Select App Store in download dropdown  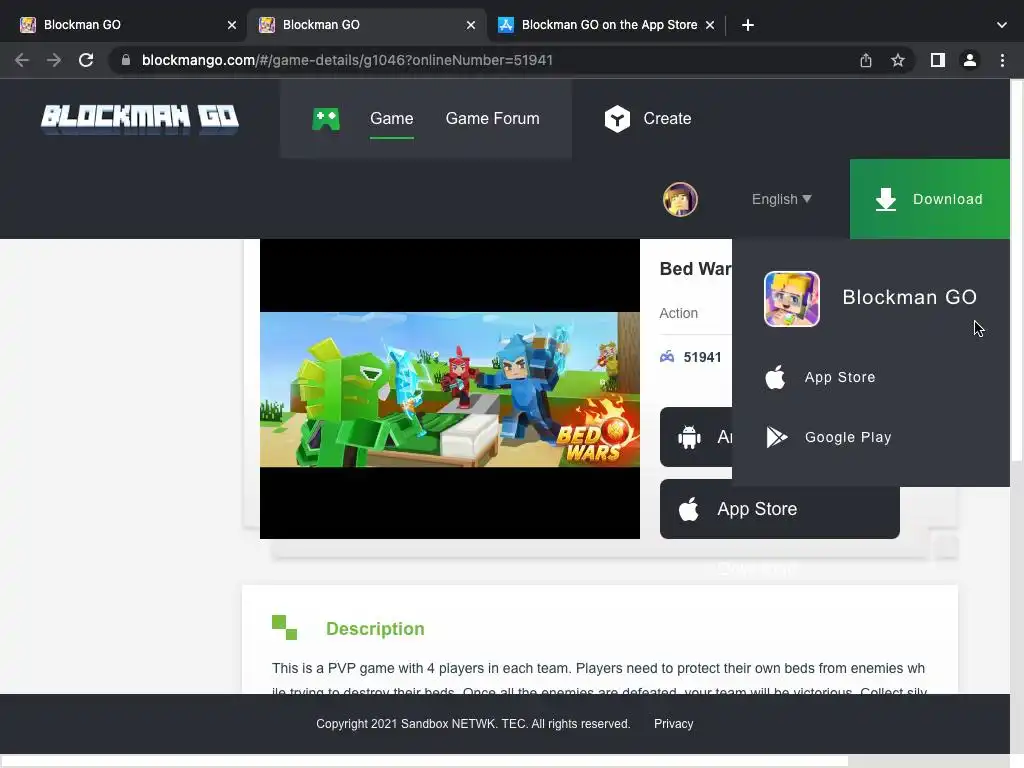(x=840, y=377)
